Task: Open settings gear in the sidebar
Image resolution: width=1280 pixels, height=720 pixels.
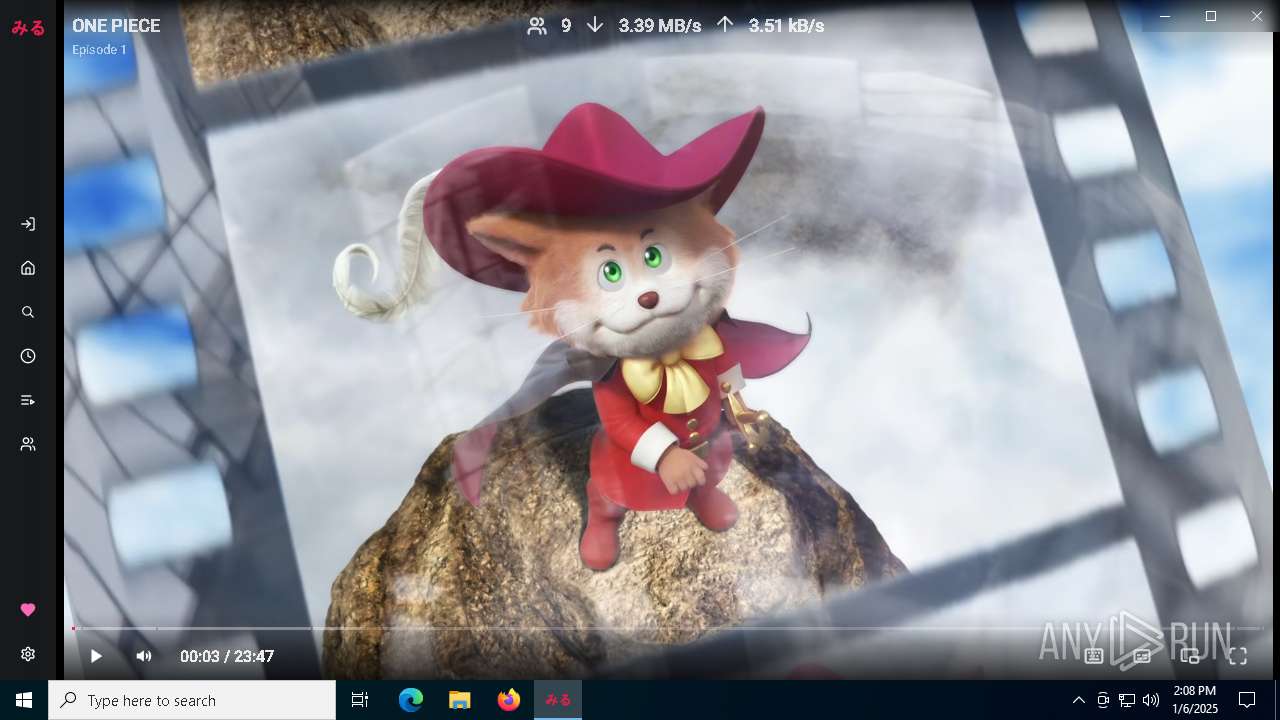Action: coord(28,654)
